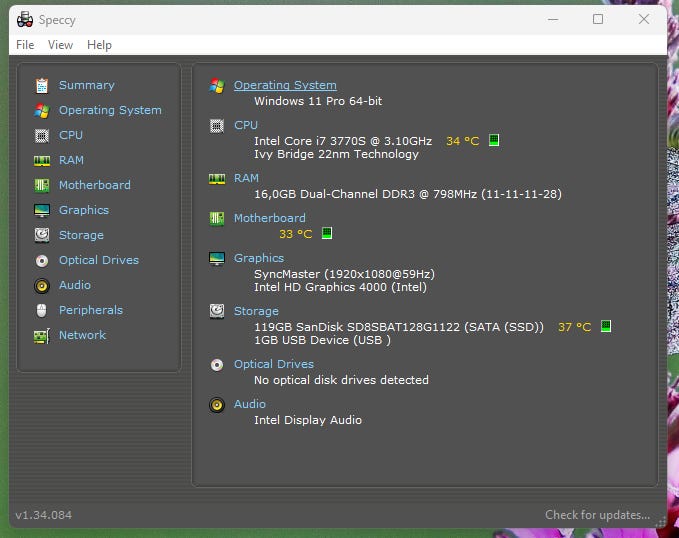The width and height of the screenshot is (679, 538).
Task: Click the Peripherals mouse icon in sidebar
Action: click(42, 310)
